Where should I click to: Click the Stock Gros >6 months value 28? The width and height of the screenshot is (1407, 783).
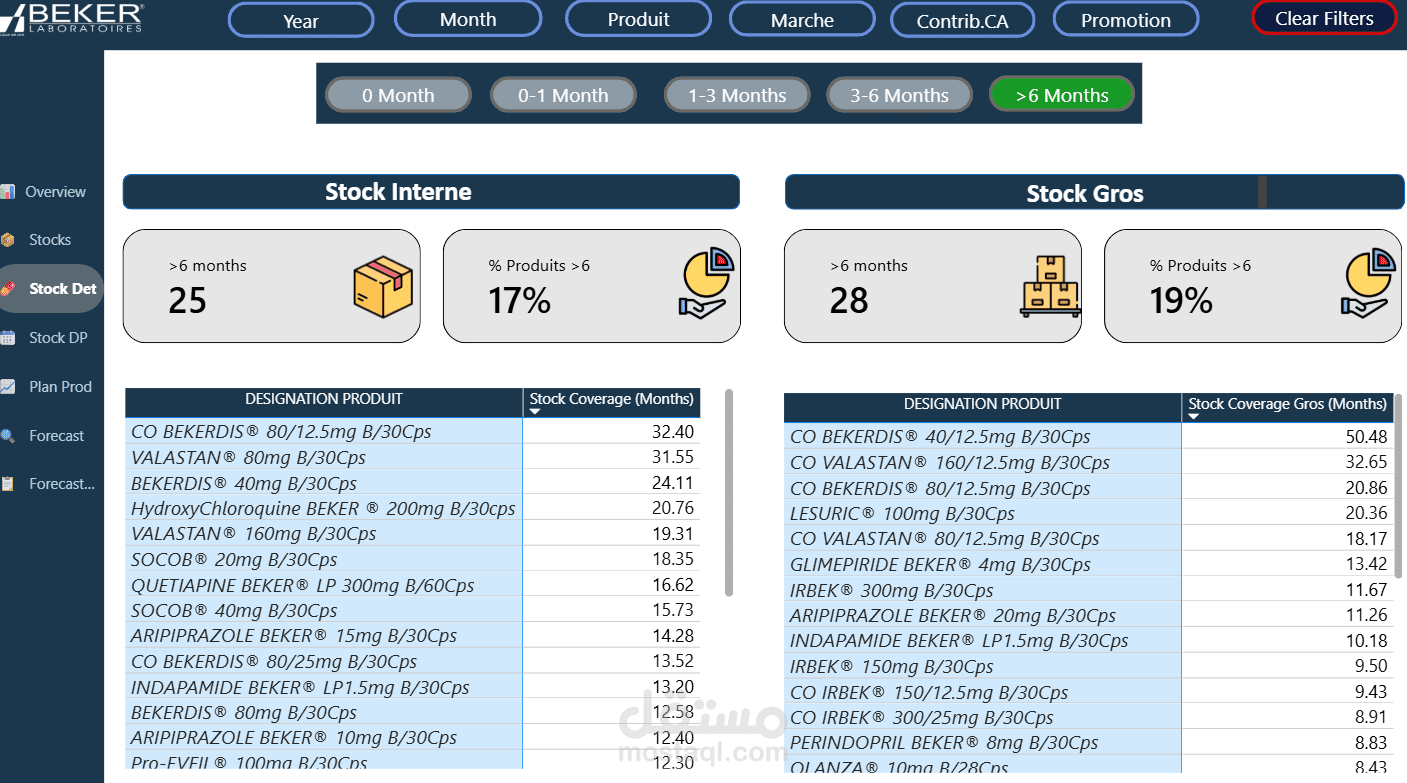849,301
